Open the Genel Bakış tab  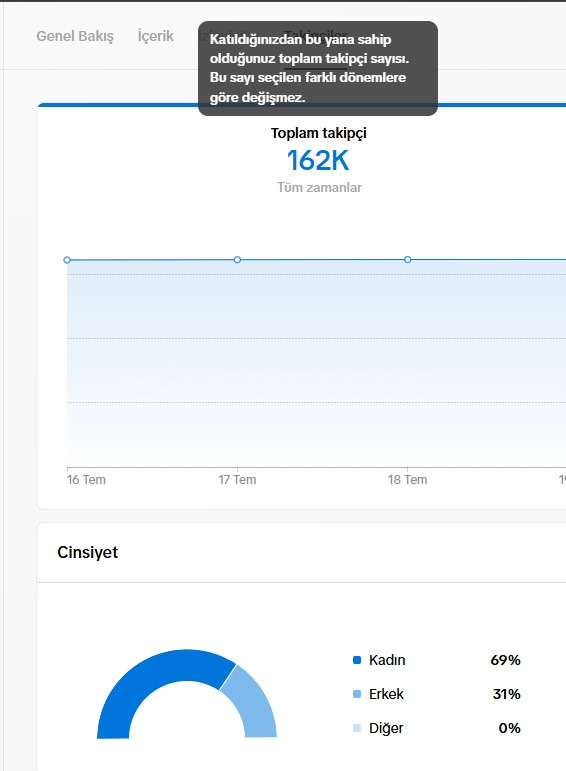click(x=75, y=36)
